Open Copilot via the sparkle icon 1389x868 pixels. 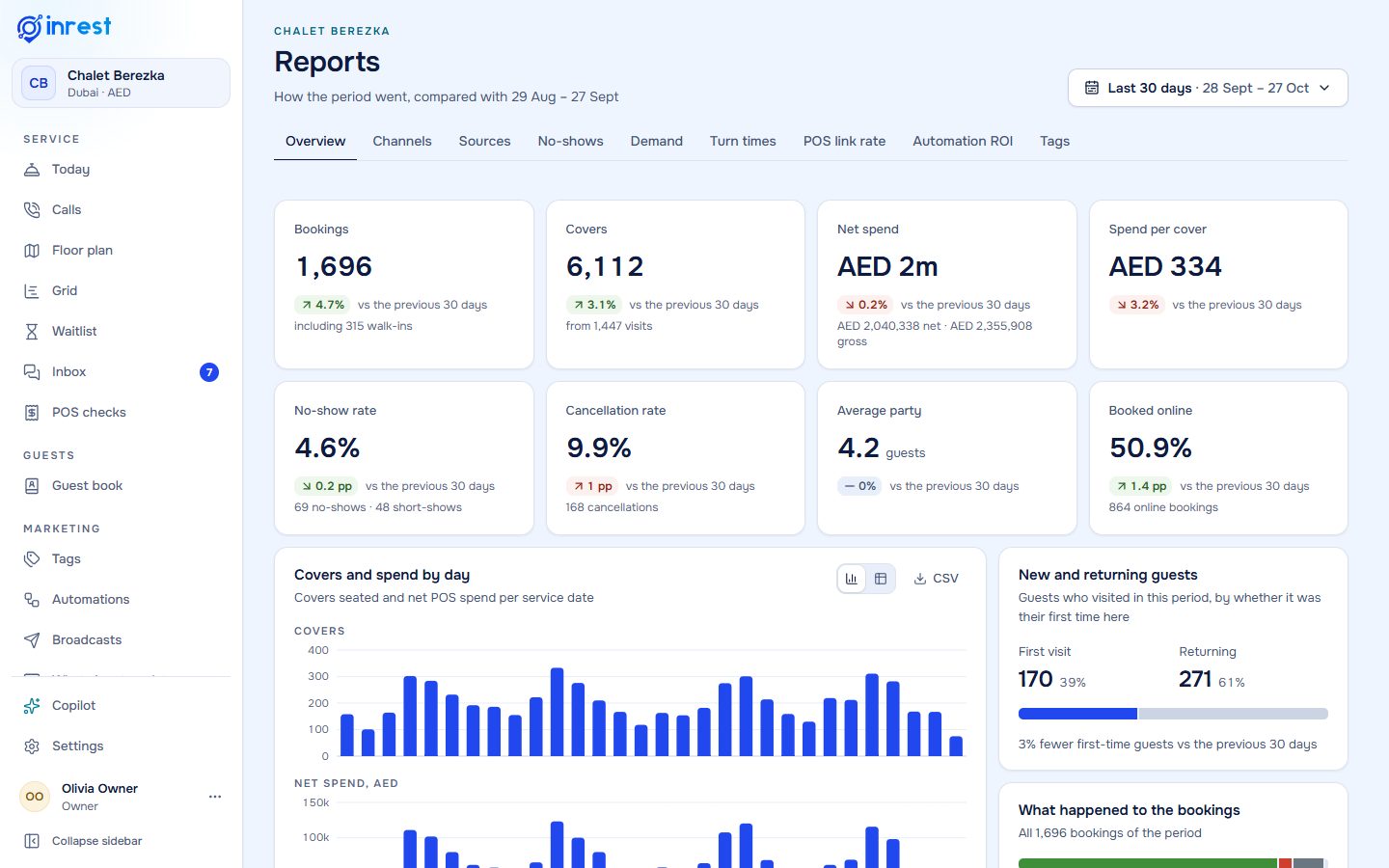[32, 705]
